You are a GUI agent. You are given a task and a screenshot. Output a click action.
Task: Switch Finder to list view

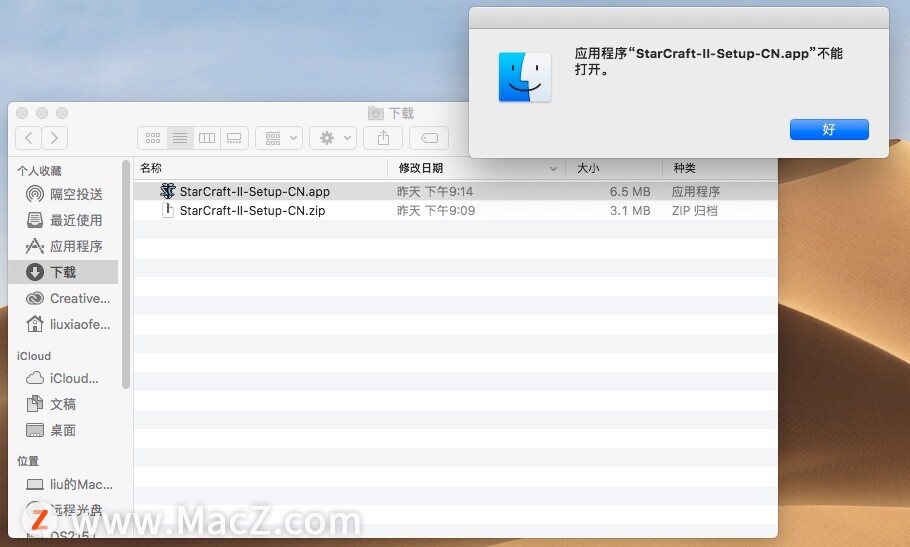tap(180, 138)
